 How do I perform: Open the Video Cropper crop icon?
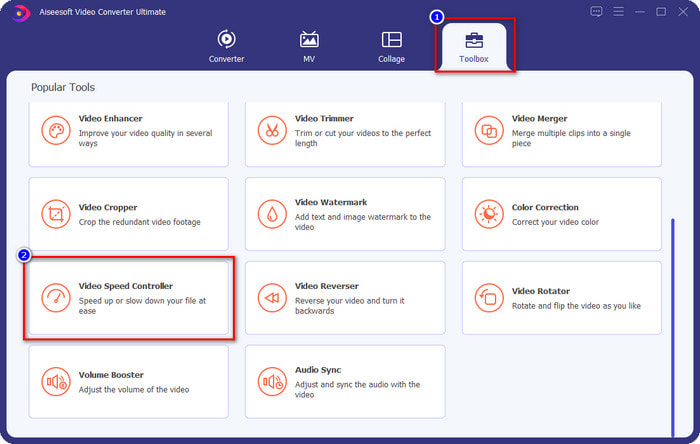point(55,214)
